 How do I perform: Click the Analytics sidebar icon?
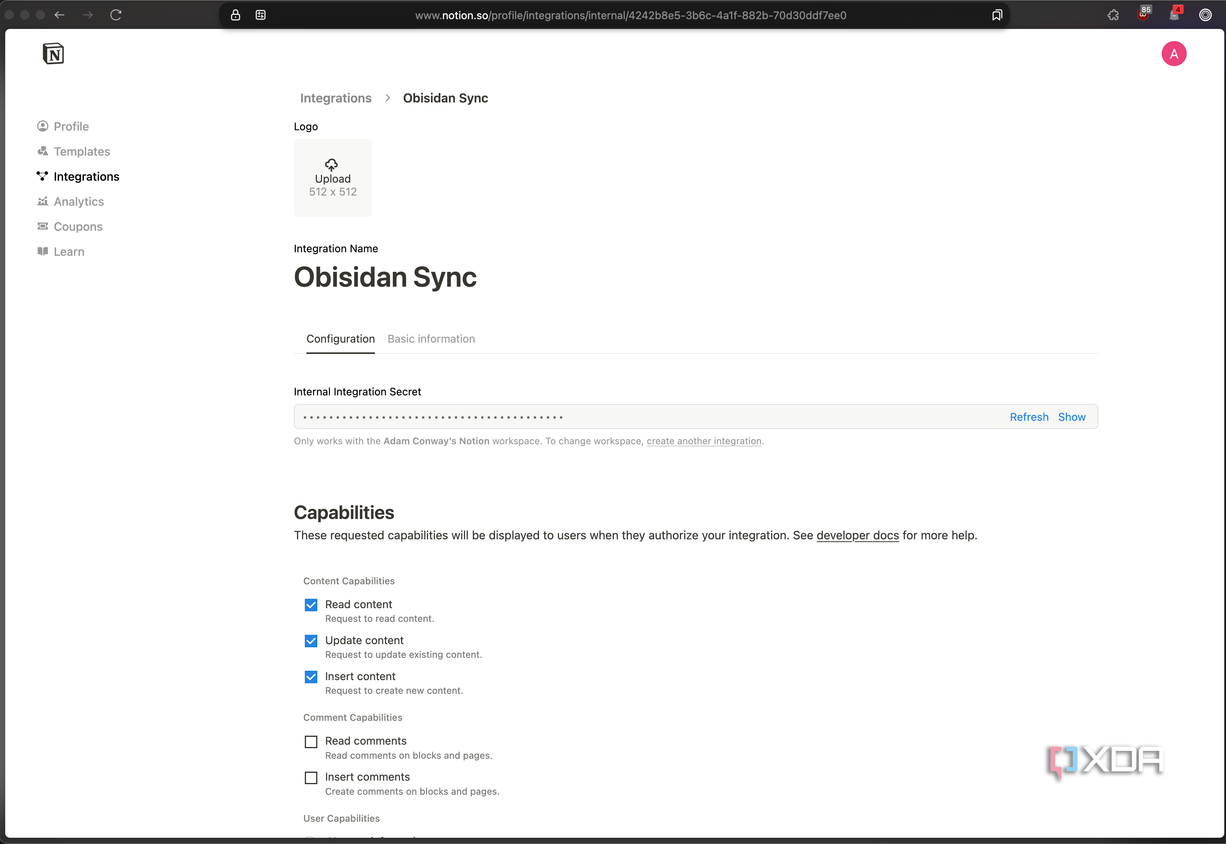tap(43, 201)
